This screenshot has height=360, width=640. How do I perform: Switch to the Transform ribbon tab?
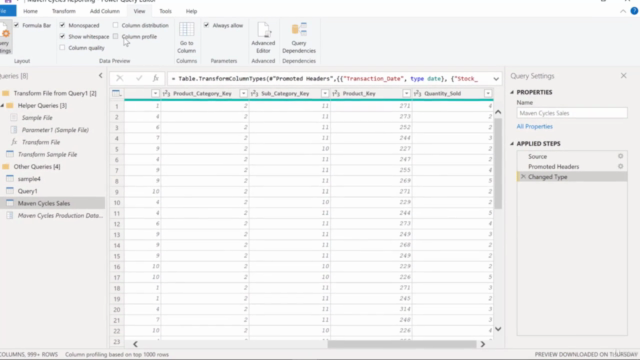pyautogui.click(x=64, y=11)
